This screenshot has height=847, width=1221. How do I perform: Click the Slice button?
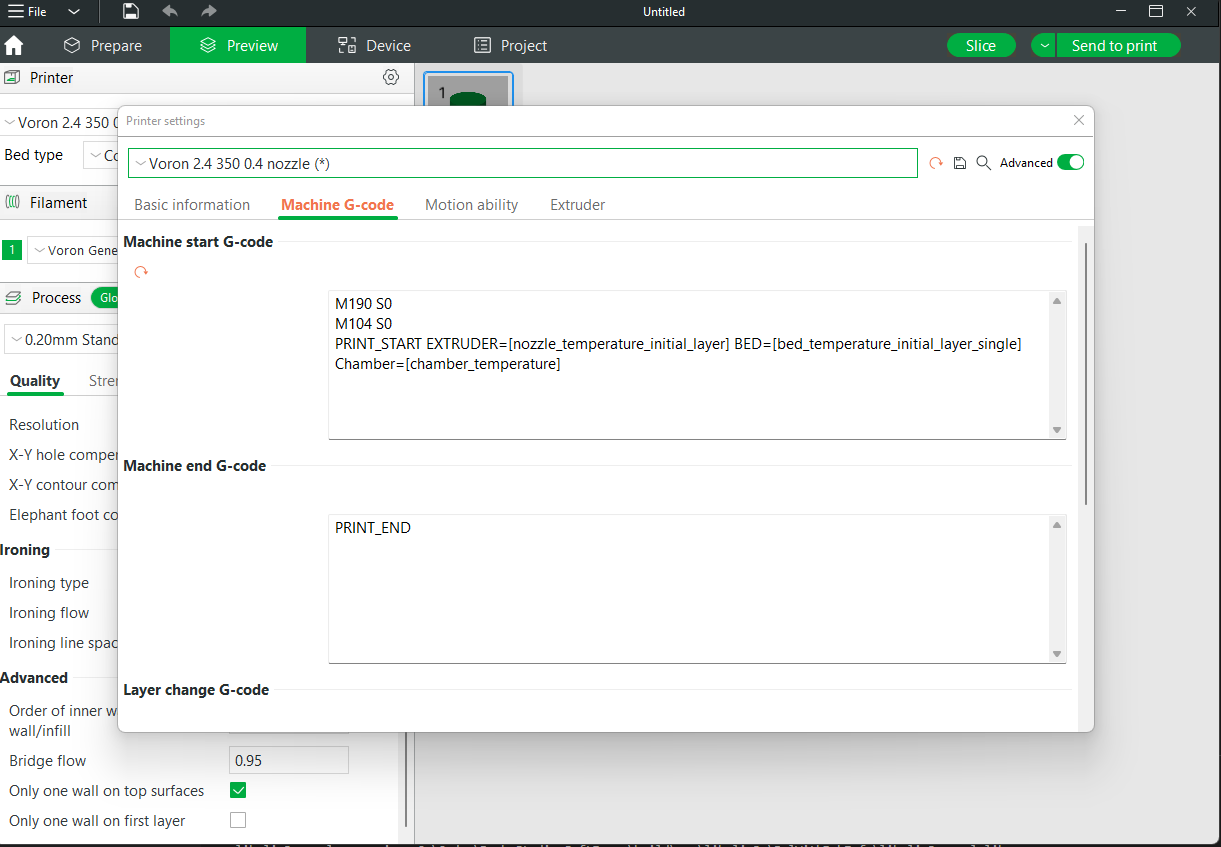point(980,46)
